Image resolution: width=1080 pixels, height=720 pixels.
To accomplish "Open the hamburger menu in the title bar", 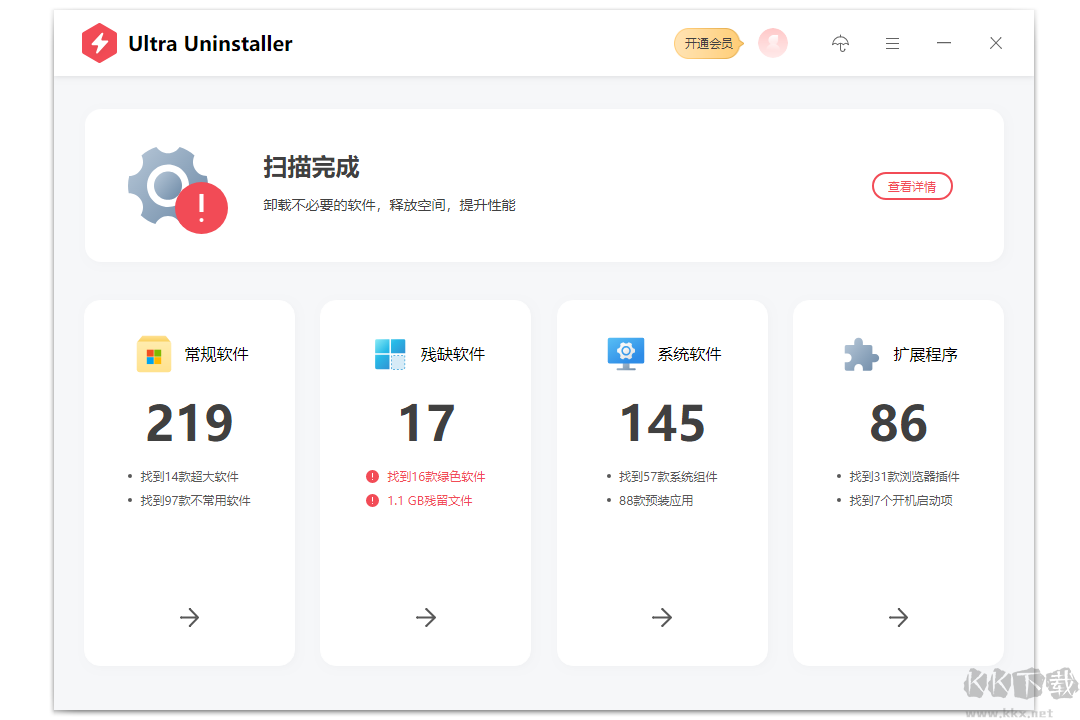I will (892, 43).
